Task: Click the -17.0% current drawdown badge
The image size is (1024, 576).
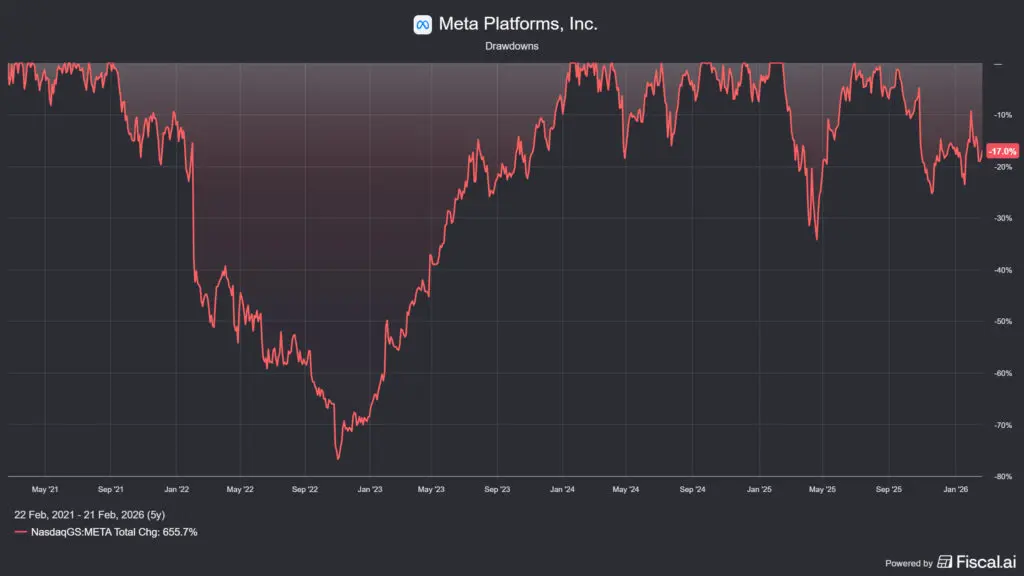Action: [1002, 151]
